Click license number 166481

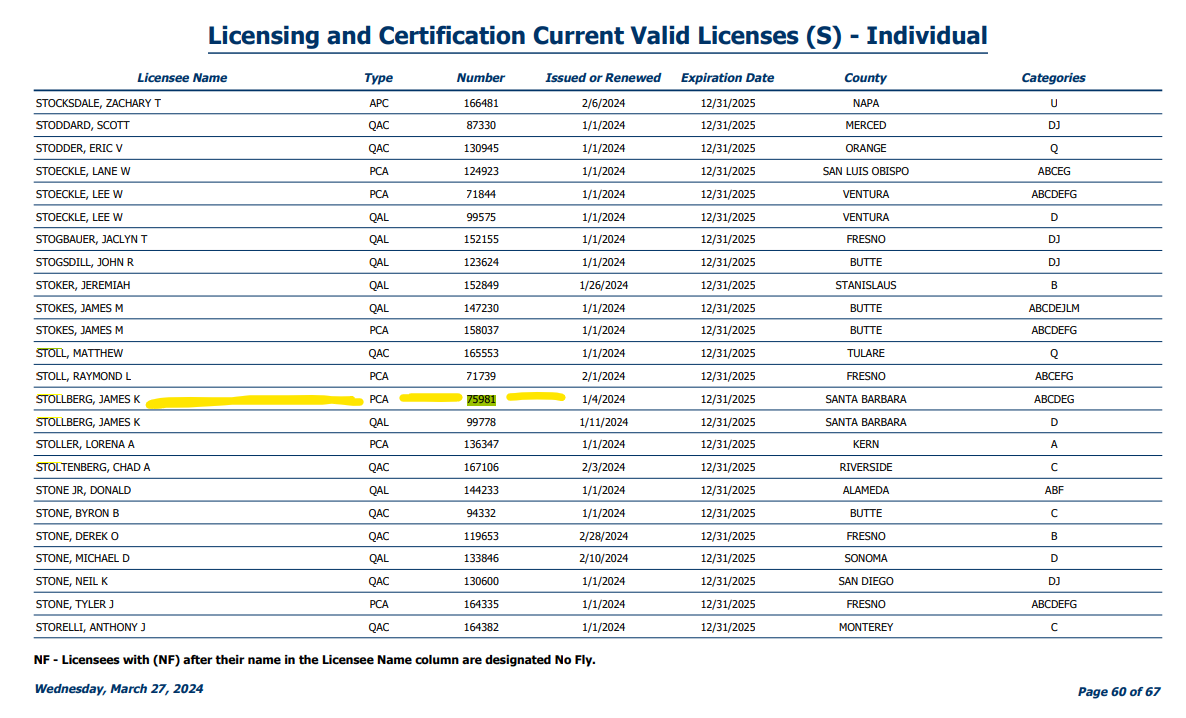(481, 103)
